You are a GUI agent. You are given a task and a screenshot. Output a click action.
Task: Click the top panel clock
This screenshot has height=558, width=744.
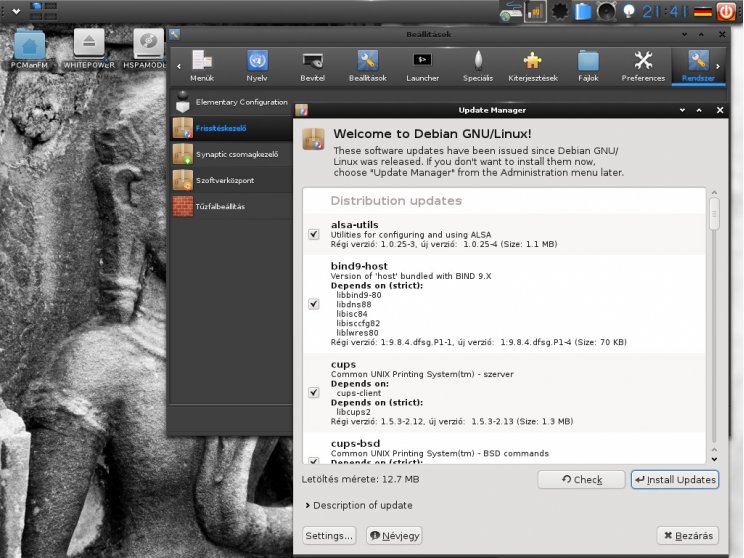(664, 11)
